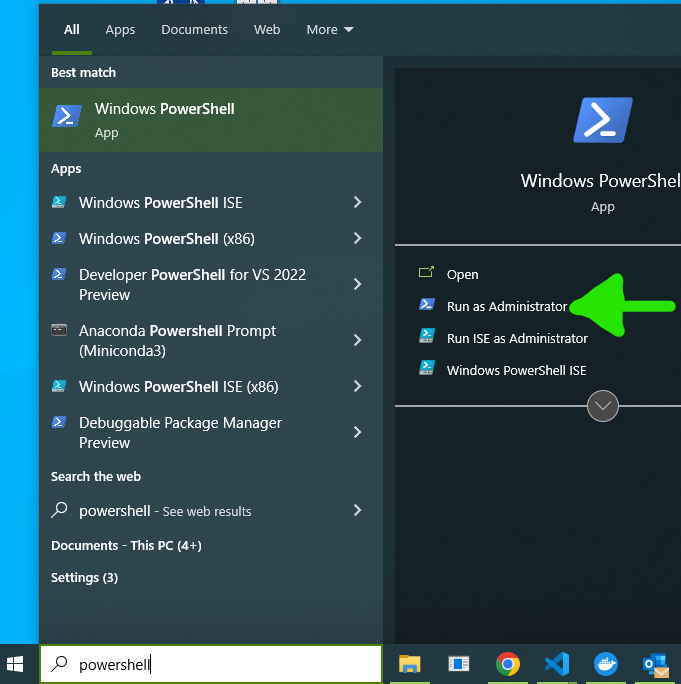Open Anaconda Powershell Prompt (Miniconda3) result
Viewport: 681px width, 684px height.
coord(211,340)
